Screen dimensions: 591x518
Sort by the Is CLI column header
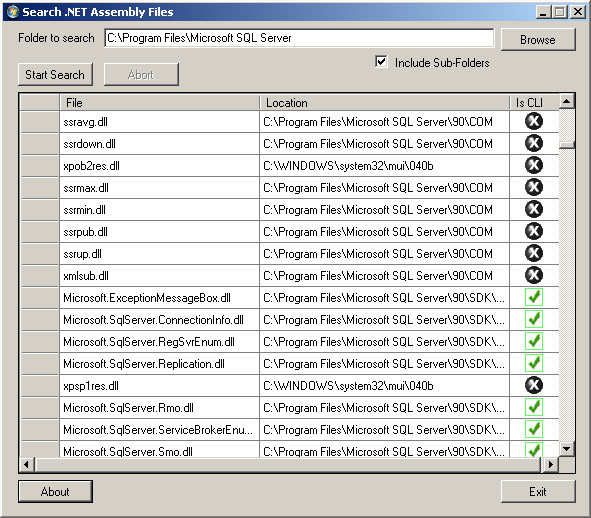(534, 103)
